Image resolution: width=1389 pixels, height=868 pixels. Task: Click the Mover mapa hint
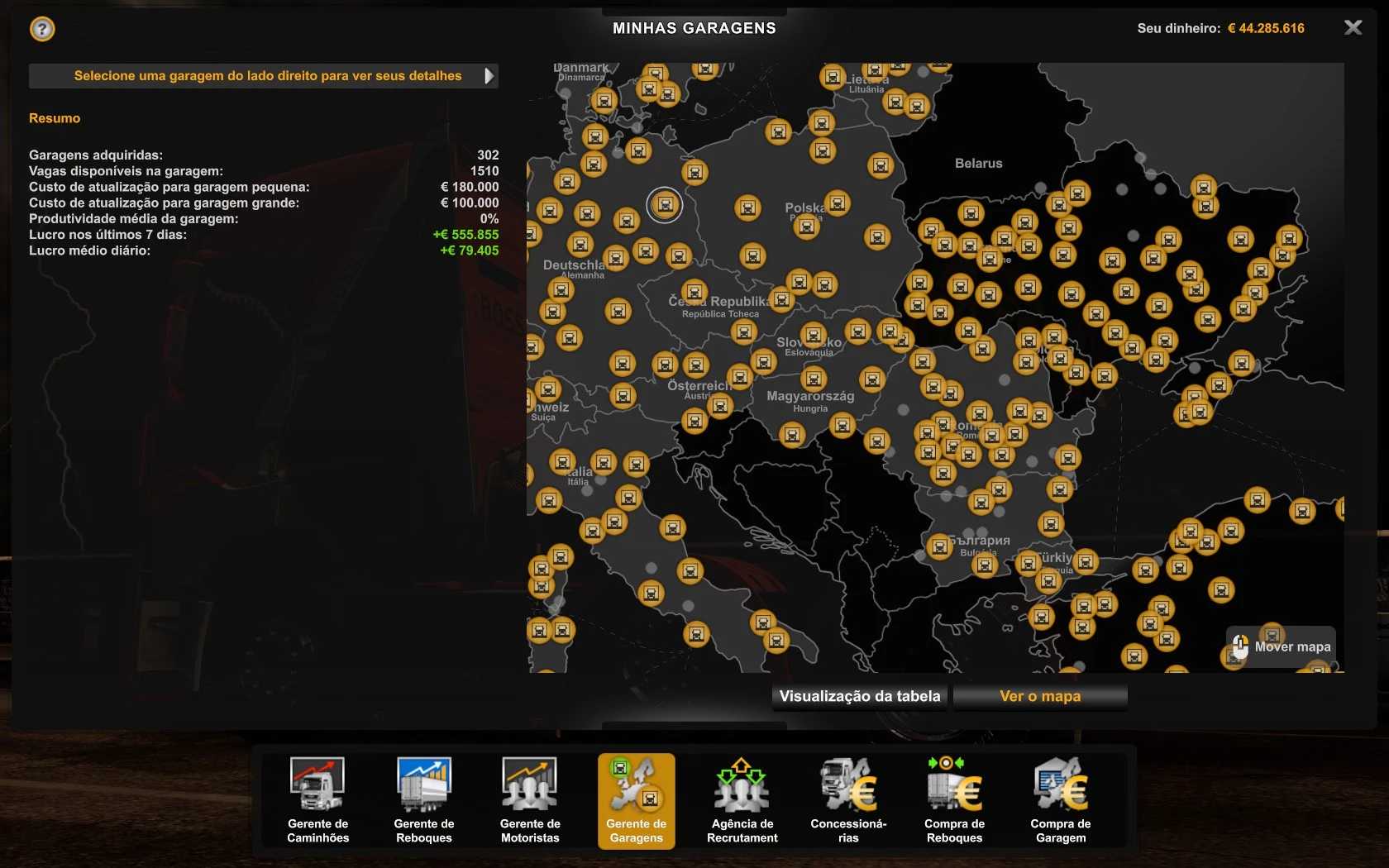pos(1282,646)
